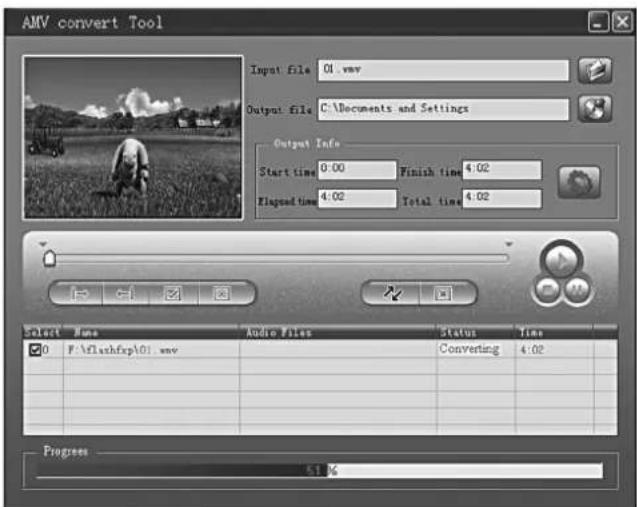
Task: Click the cancel clip X icon
Action: coord(222,293)
